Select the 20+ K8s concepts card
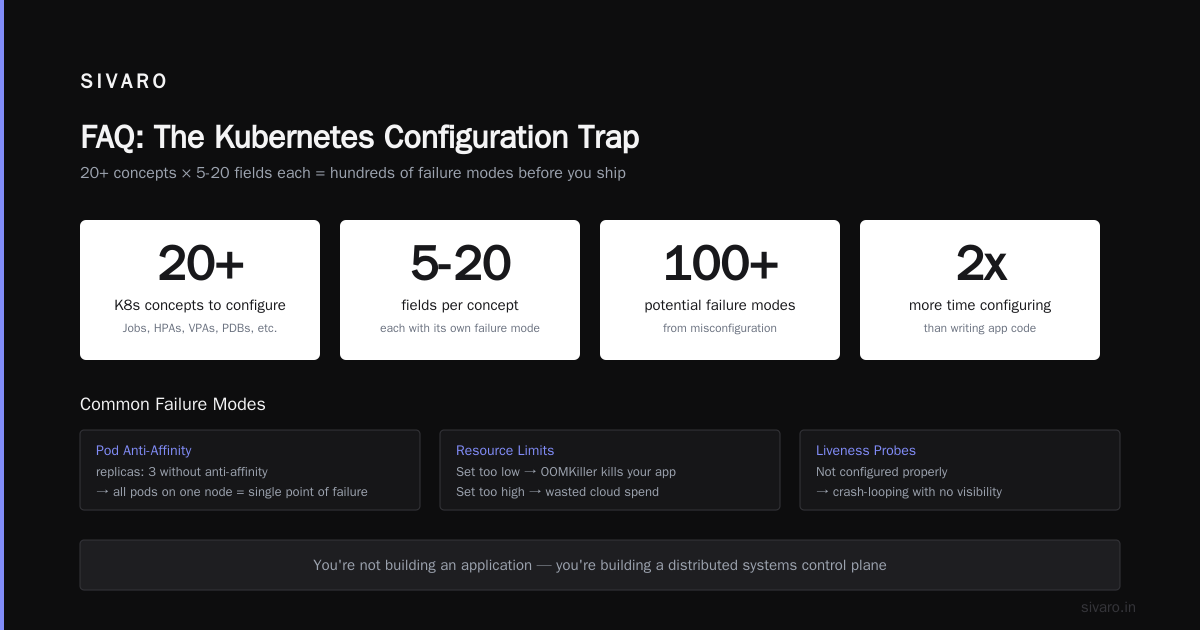This screenshot has height=630, width=1200. pos(200,290)
